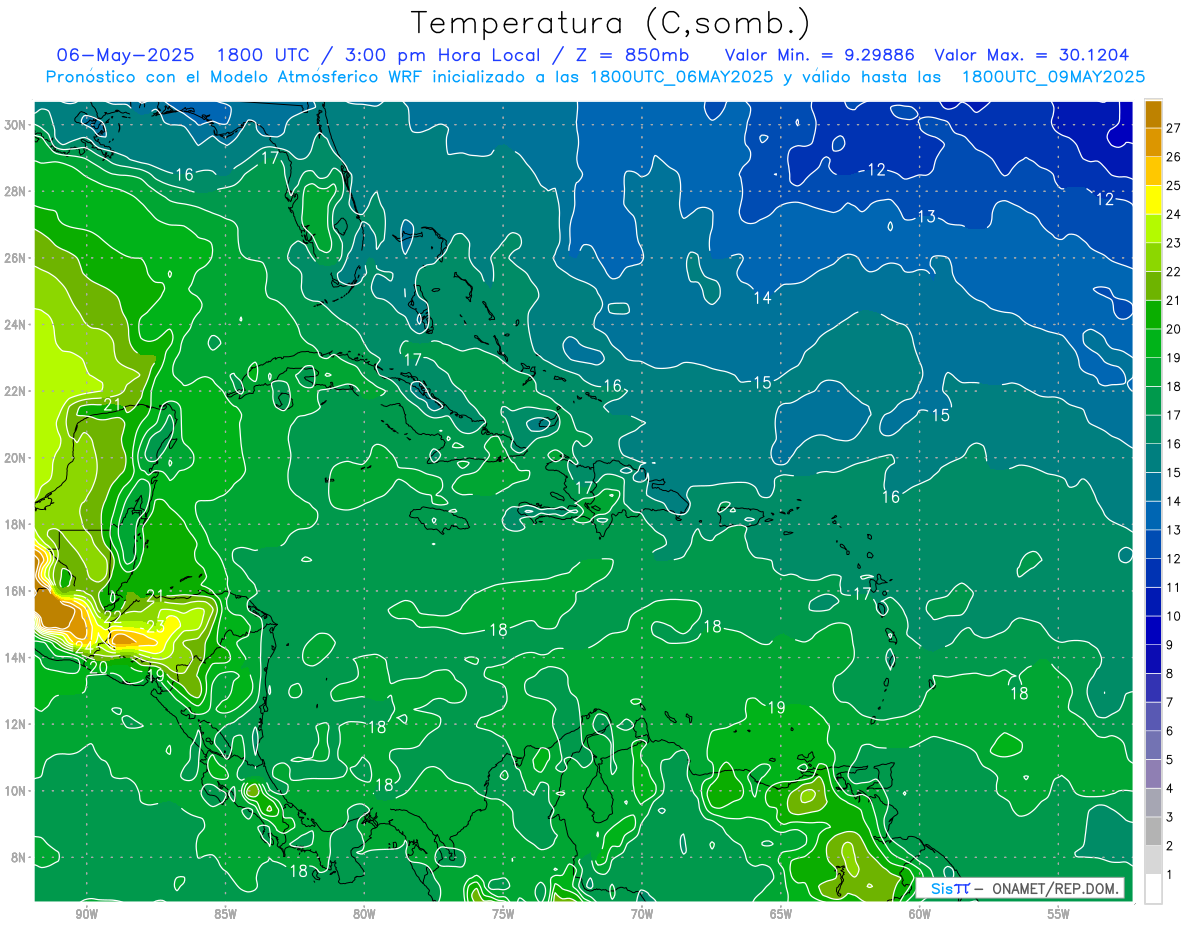Click the latitude axis label 22N
The image size is (1200, 927).
[16, 391]
